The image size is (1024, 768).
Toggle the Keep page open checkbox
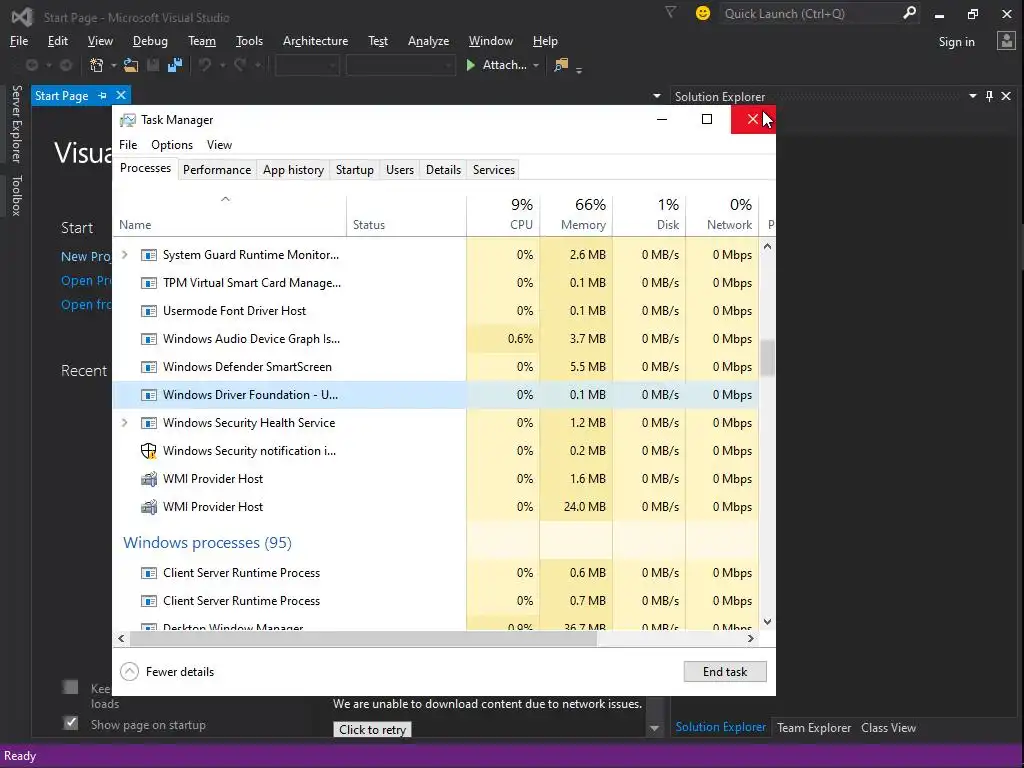71,687
